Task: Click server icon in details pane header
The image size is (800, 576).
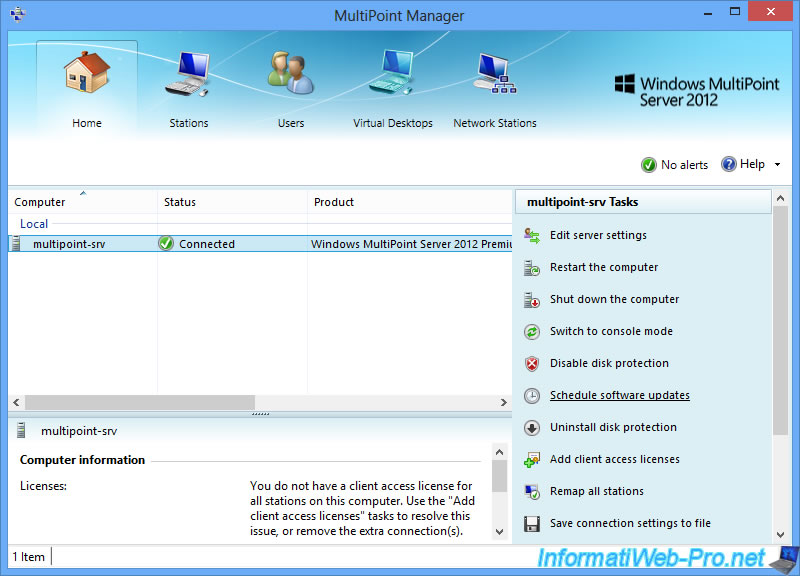Action: pyautogui.click(x=21, y=431)
